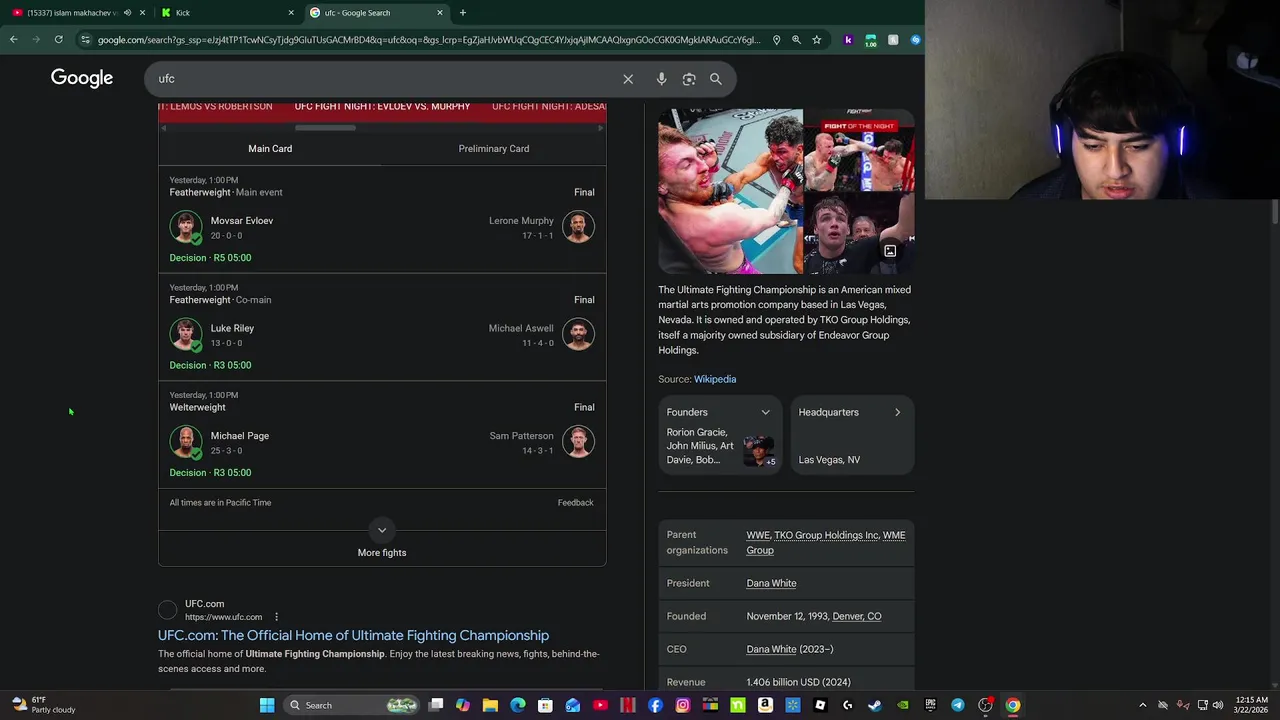Select the Evloev vs. Murphy fight night tab

pyautogui.click(x=382, y=106)
